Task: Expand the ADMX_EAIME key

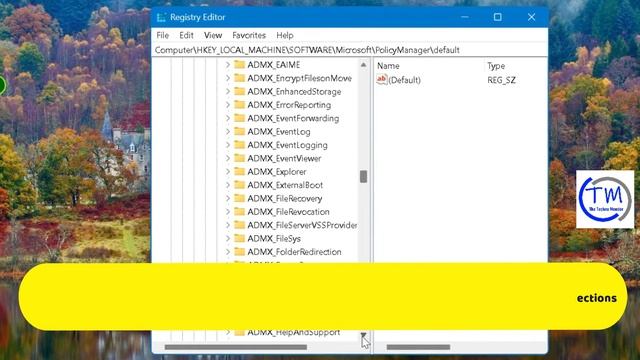Action: (228, 65)
